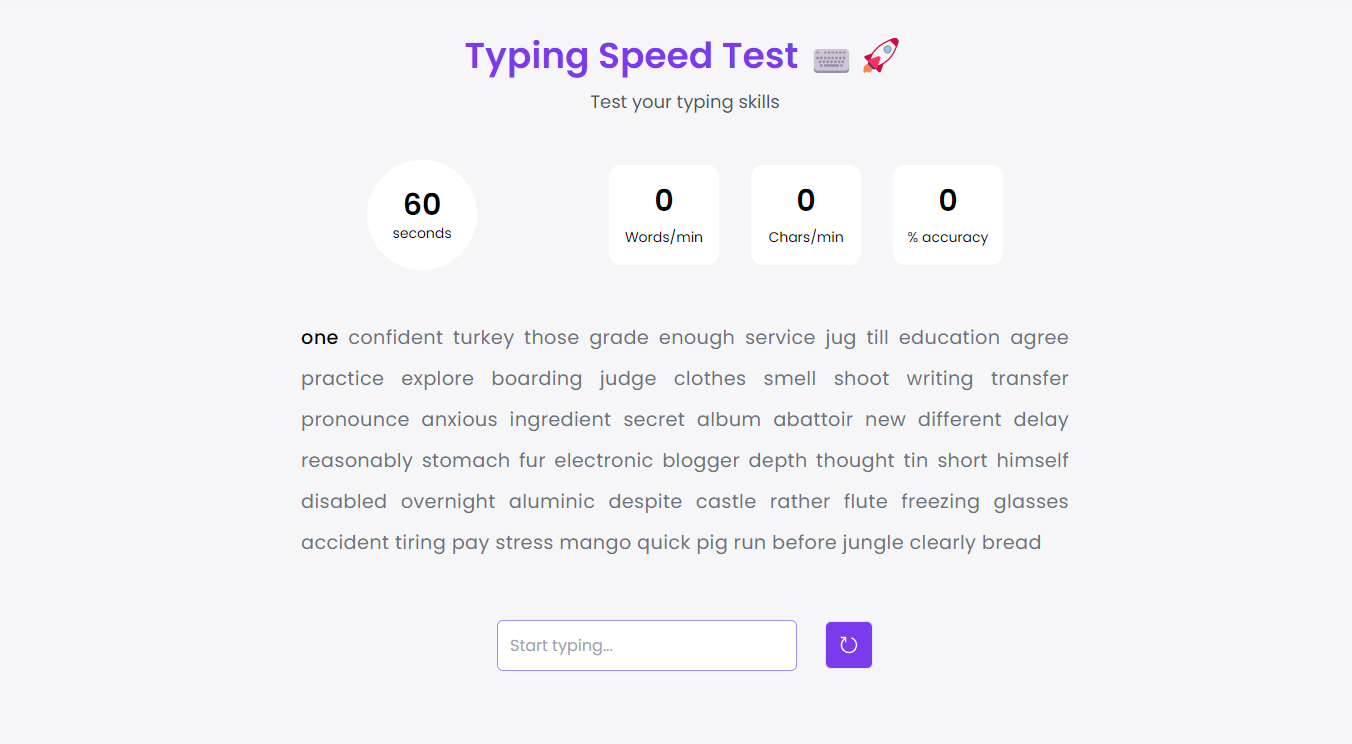The height and width of the screenshot is (744, 1352).
Task: Click the keyboard emoji in the title
Action: [x=831, y=59]
